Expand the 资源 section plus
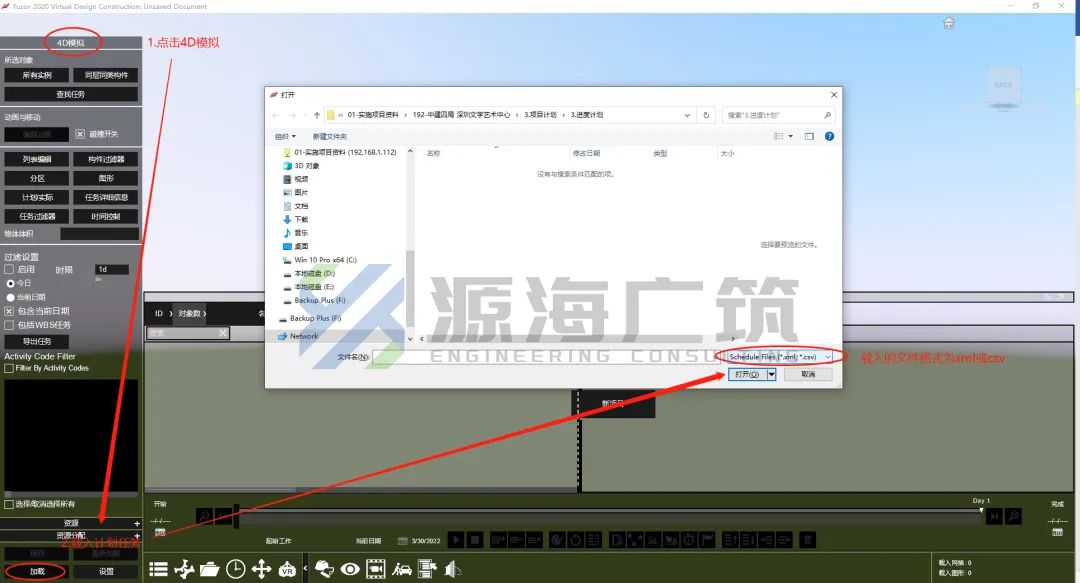The height and width of the screenshot is (583, 1080). coord(136,524)
